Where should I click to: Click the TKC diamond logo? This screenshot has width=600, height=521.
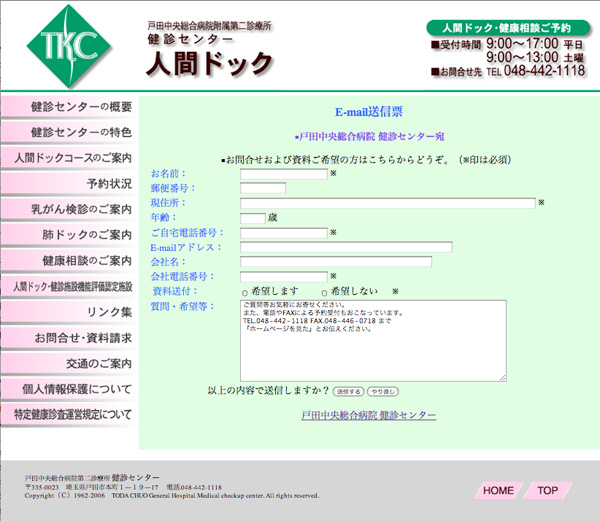pyautogui.click(x=69, y=46)
